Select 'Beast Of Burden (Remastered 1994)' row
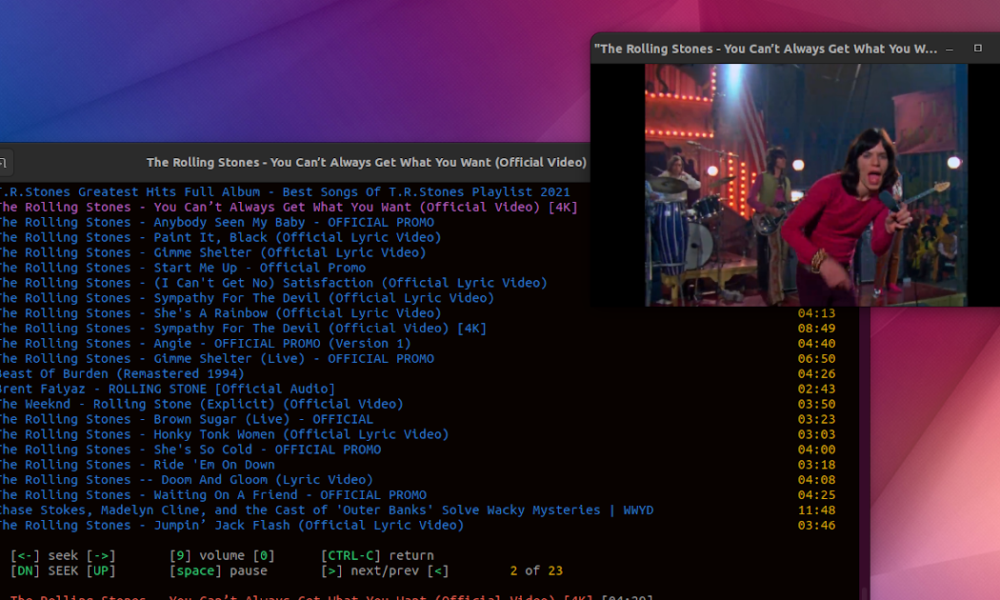The width and height of the screenshot is (1000, 600). [122, 374]
